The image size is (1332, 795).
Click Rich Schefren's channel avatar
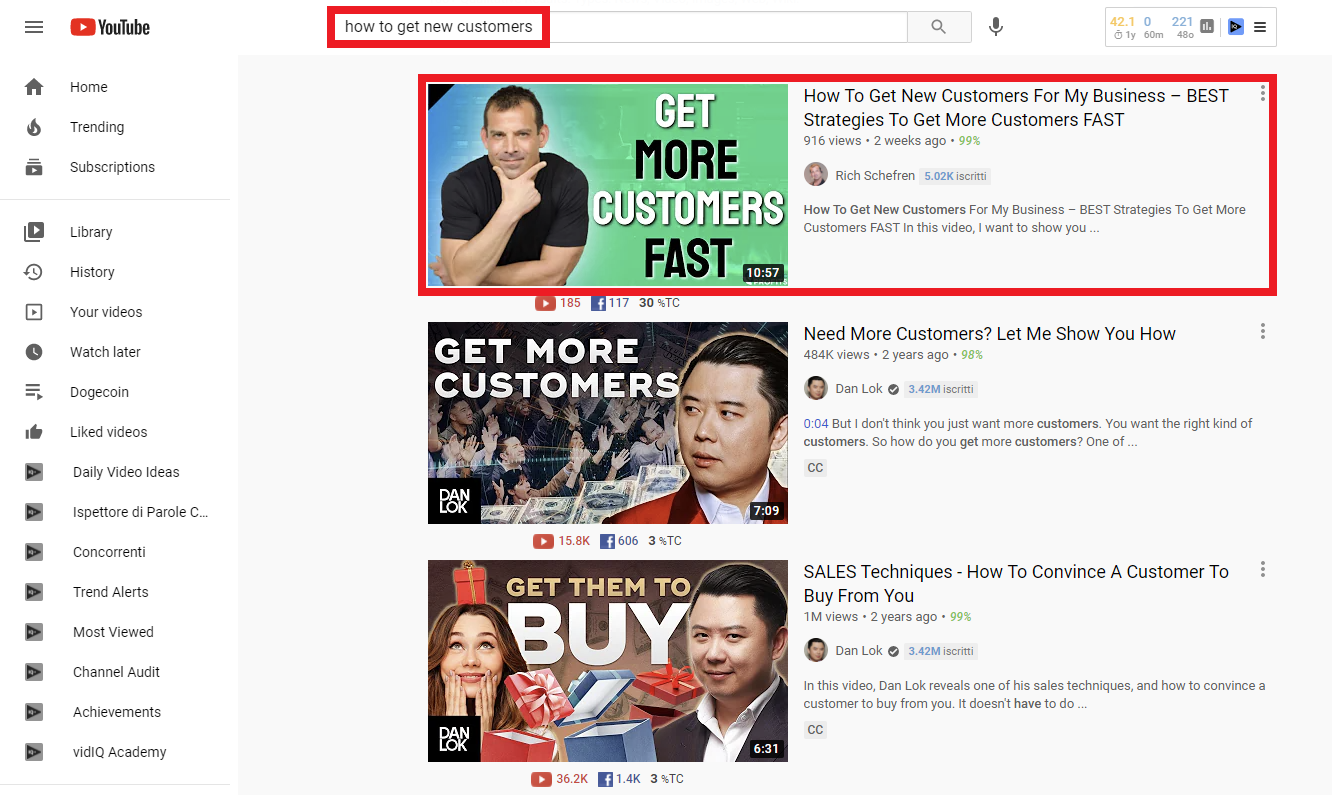pyautogui.click(x=816, y=175)
